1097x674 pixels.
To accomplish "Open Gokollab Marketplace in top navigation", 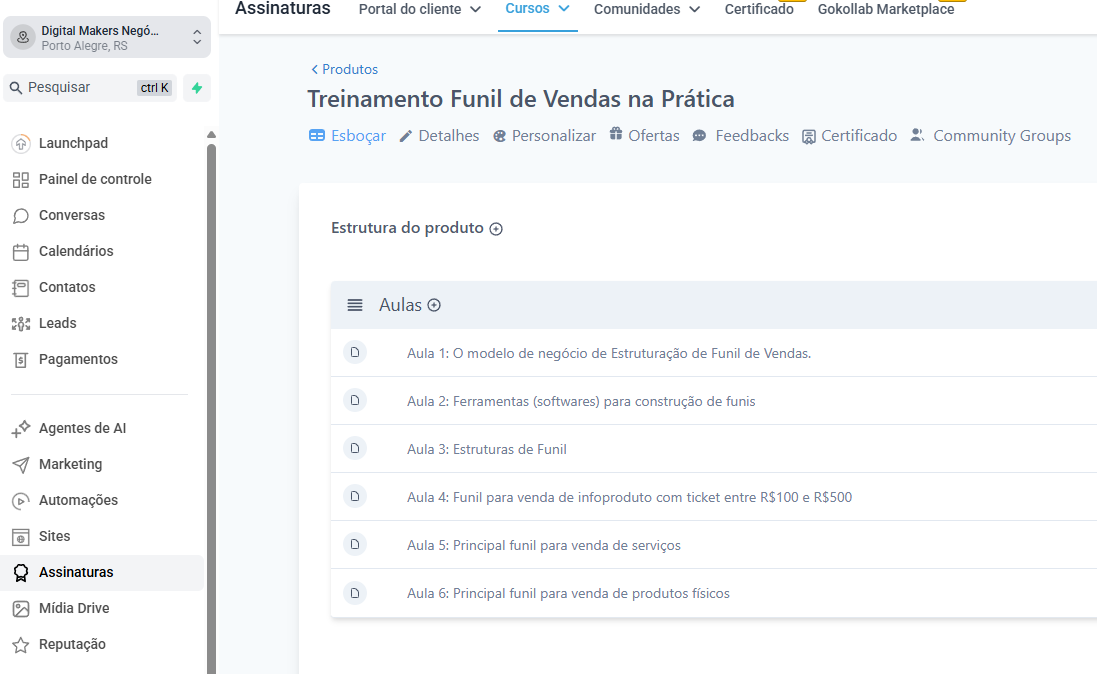I will (886, 9).
